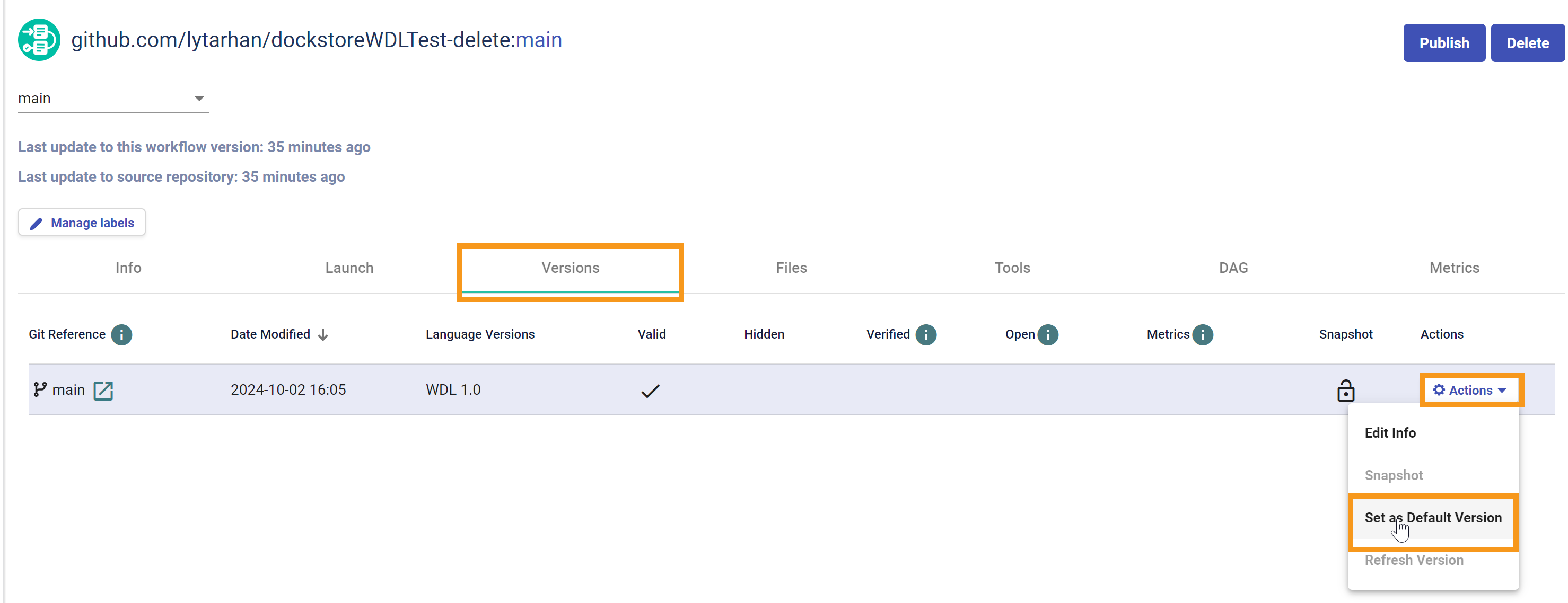Switch to the Files tab
The image size is (1568, 603).
click(x=791, y=268)
